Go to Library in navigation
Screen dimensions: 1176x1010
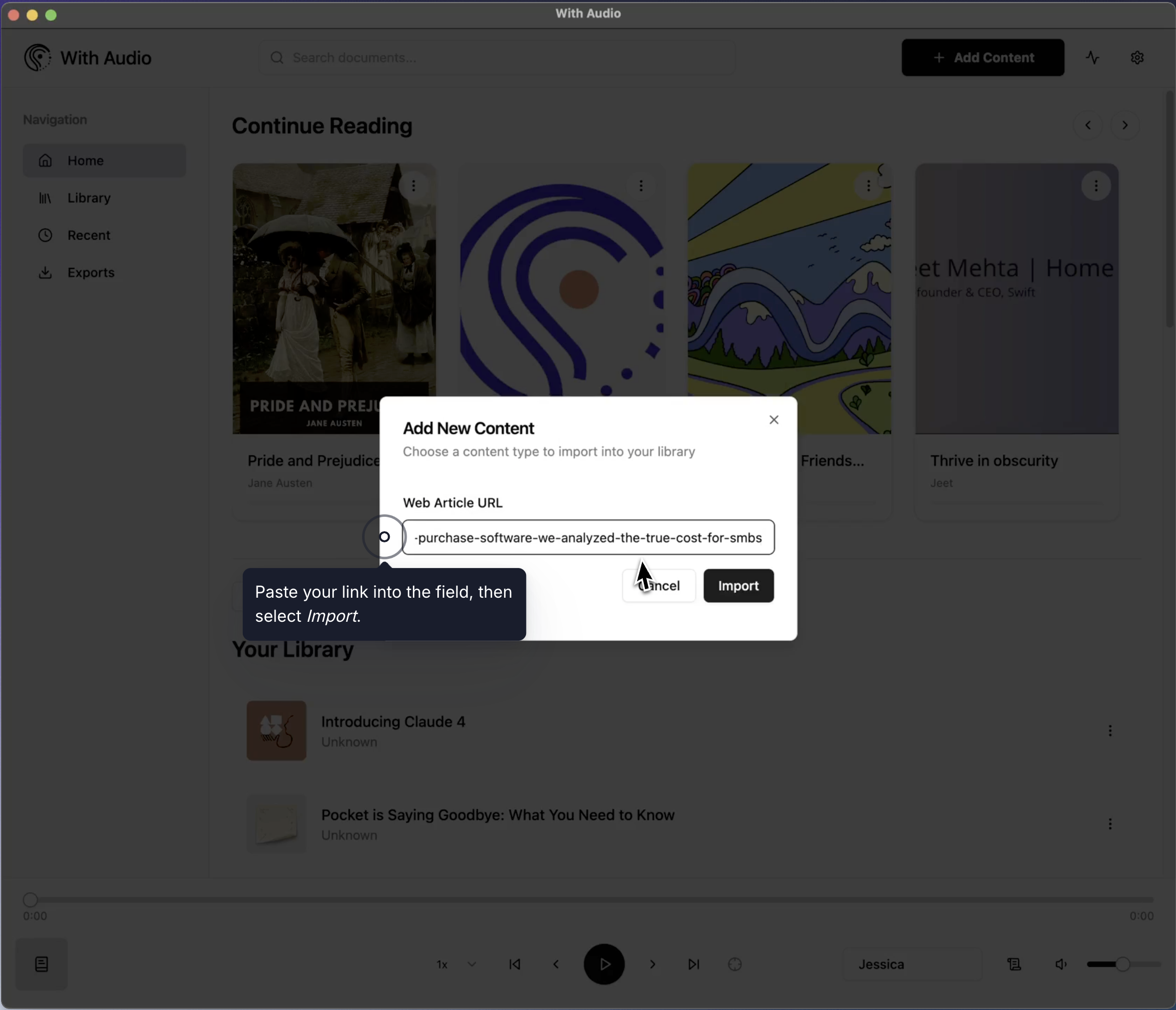(89, 198)
